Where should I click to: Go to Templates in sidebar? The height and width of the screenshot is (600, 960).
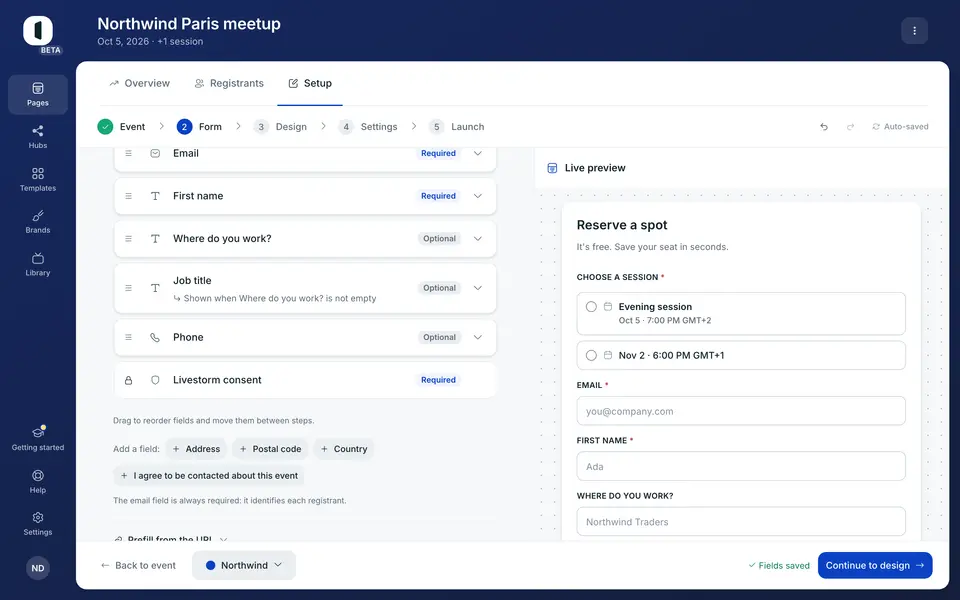(x=38, y=180)
